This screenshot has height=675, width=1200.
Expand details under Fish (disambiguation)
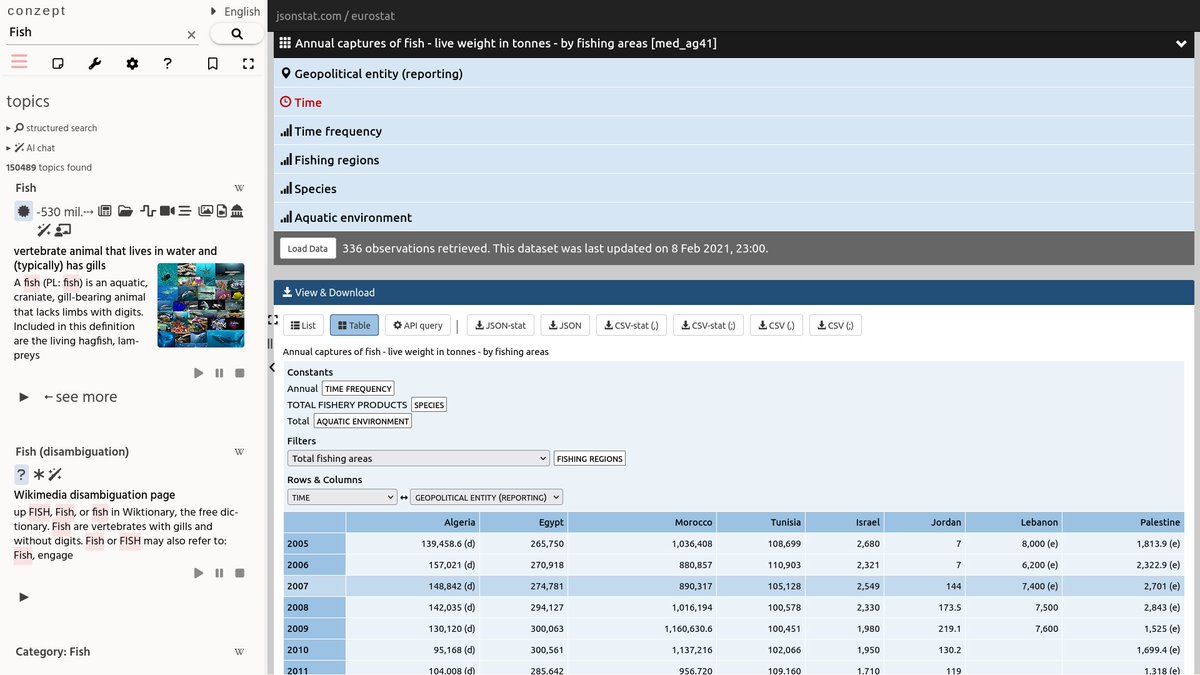coord(24,597)
